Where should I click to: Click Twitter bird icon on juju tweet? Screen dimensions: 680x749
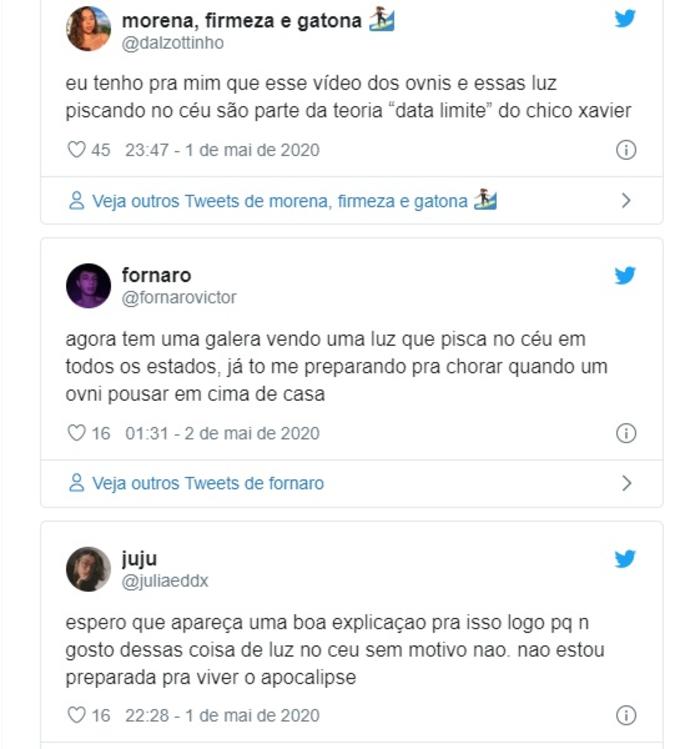pos(625,558)
